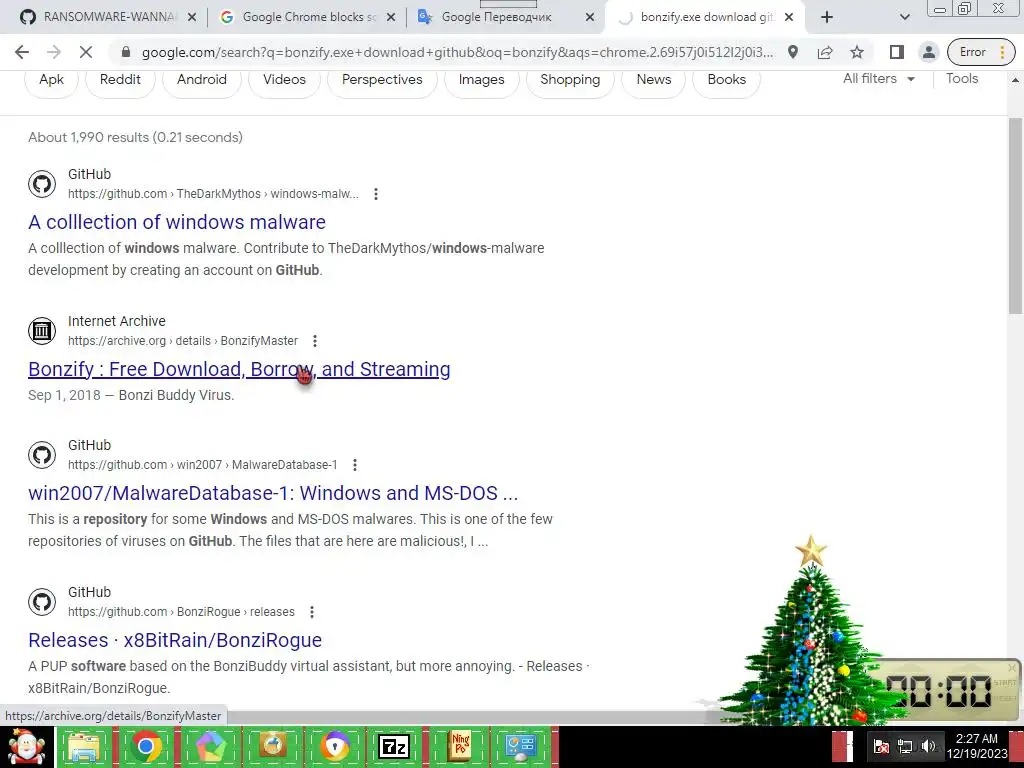This screenshot has width=1024, height=768.
Task: Click the Internet Archive favicon icon
Action: coord(42,331)
